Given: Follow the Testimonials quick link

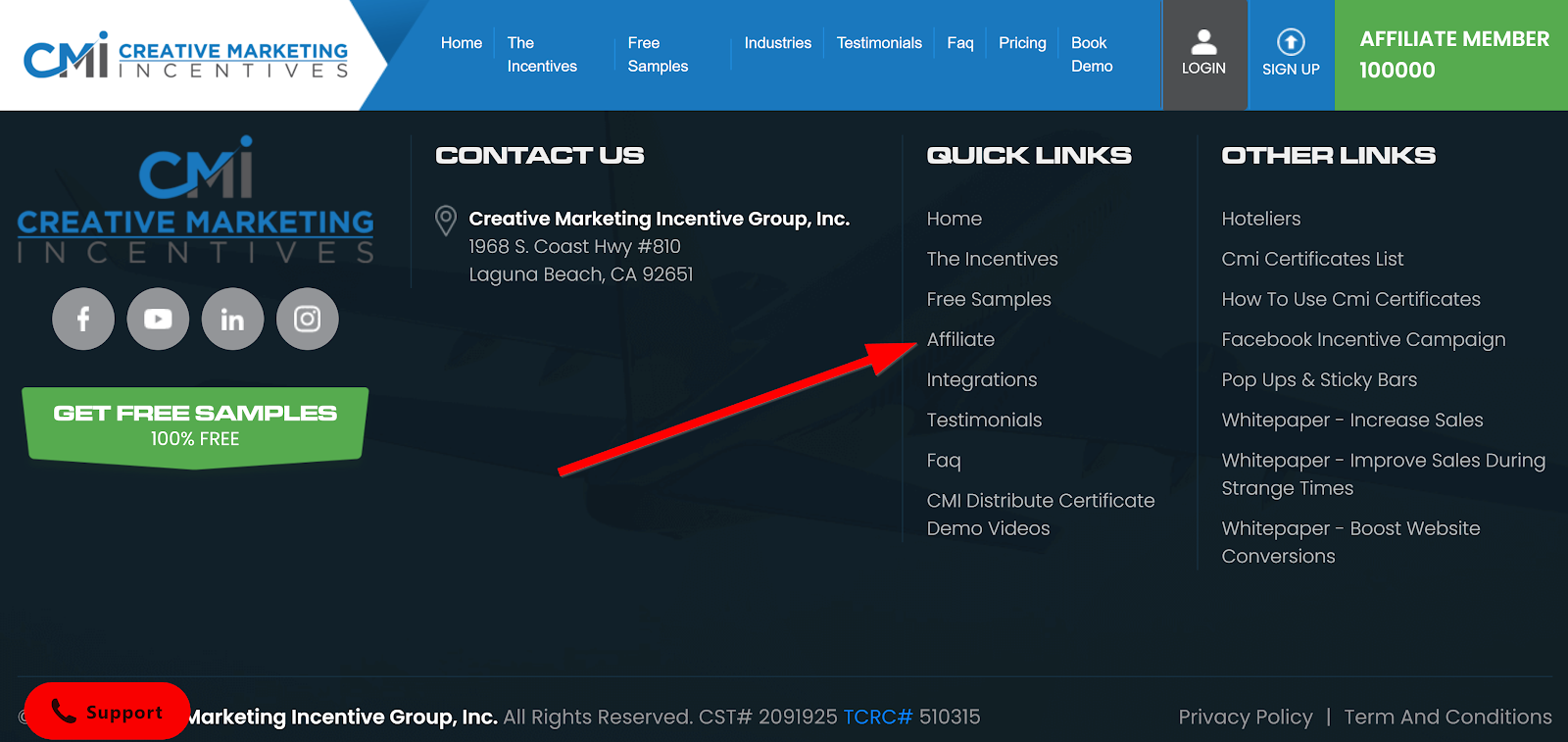Looking at the screenshot, I should tap(984, 420).
